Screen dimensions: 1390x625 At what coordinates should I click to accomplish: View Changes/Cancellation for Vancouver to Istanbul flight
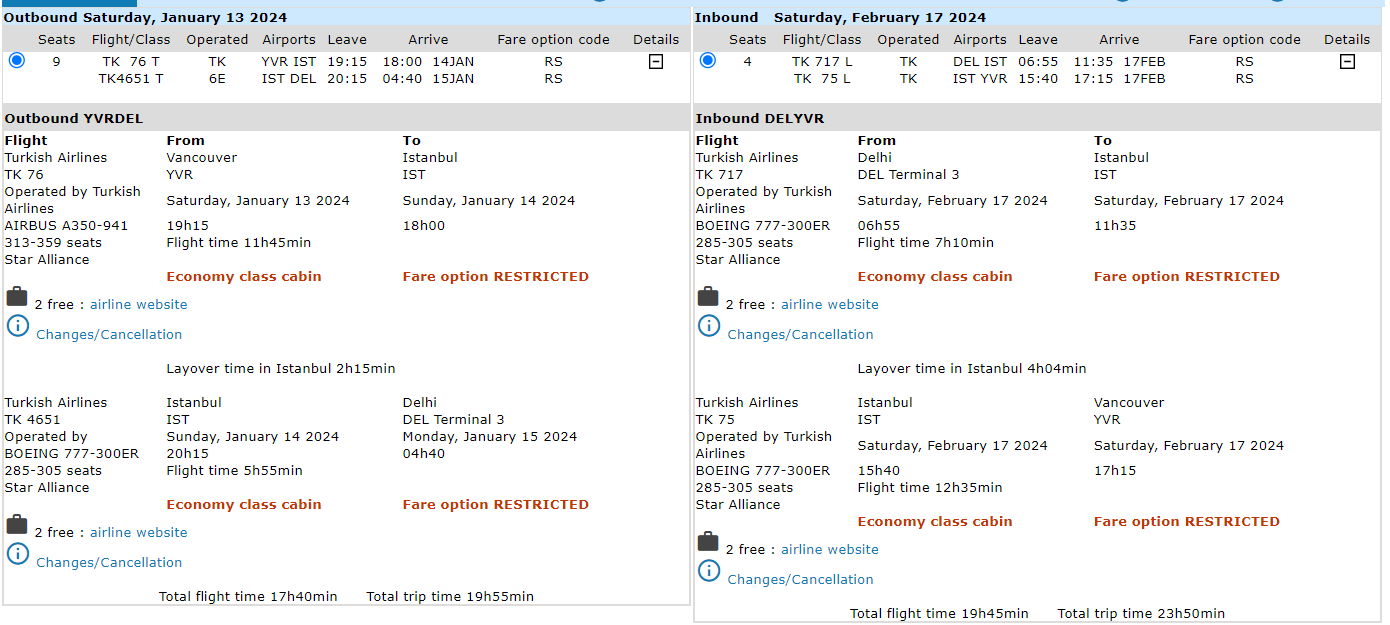point(109,335)
